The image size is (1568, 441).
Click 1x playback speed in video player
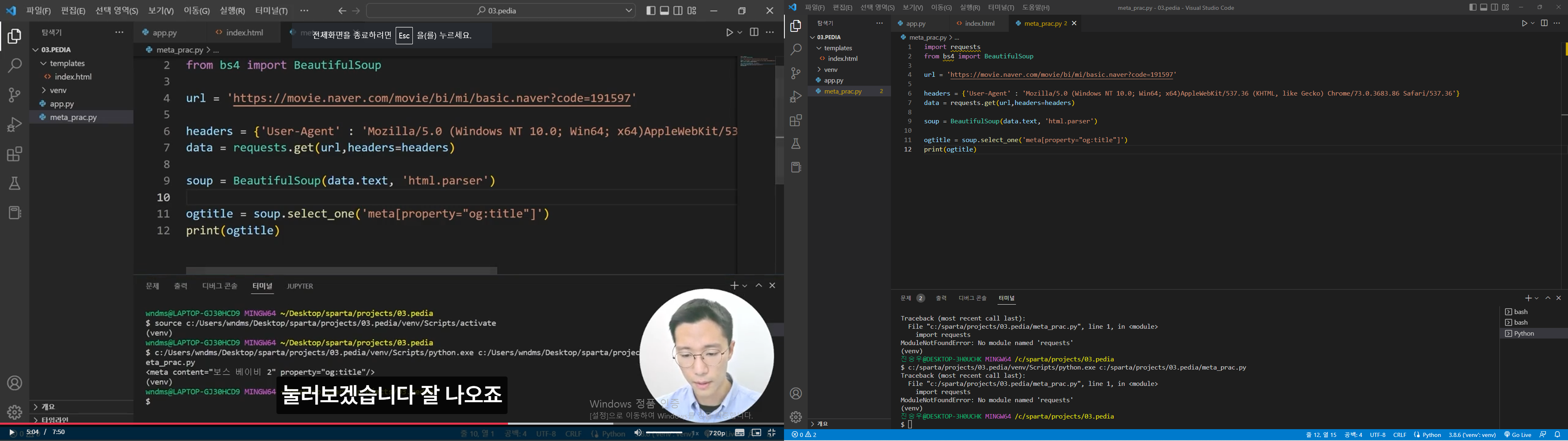coord(695,433)
